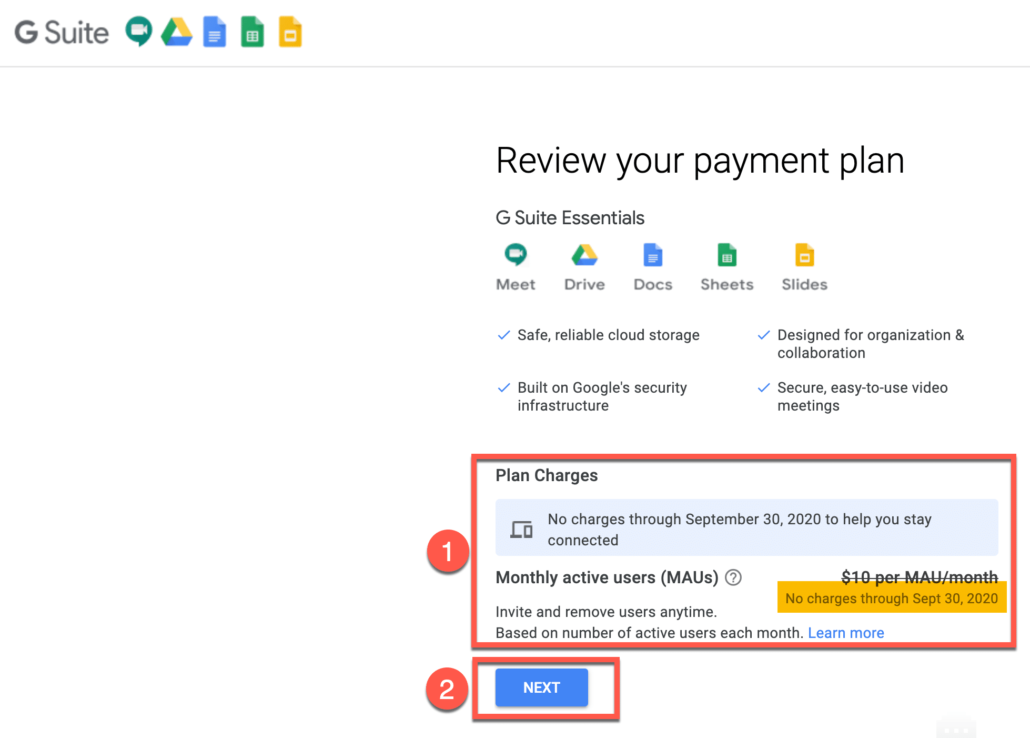
Task: Click the Sheets label under its icon
Action: [x=727, y=285]
